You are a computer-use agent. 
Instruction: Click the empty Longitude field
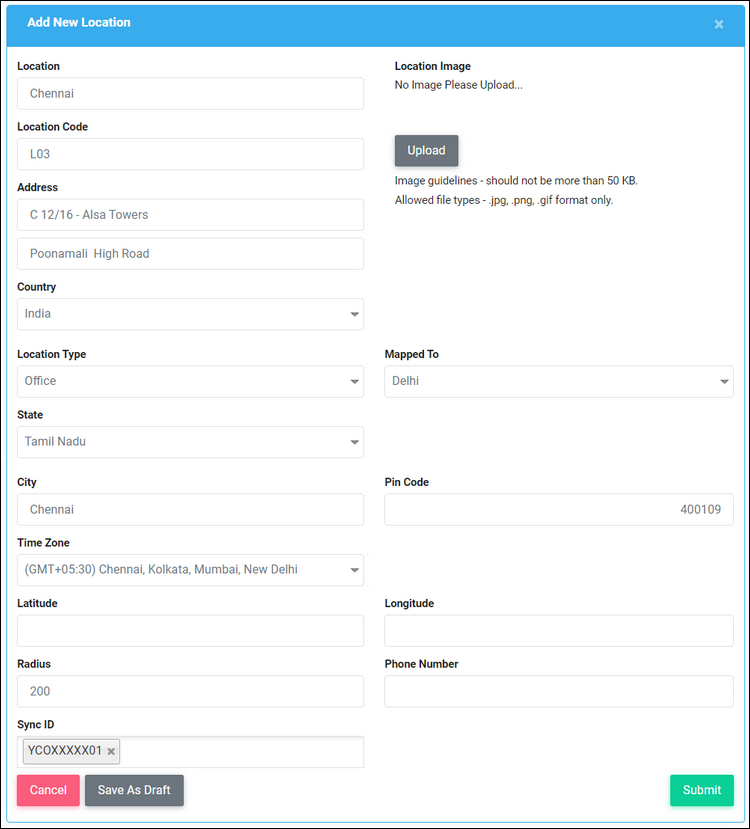tap(558, 631)
